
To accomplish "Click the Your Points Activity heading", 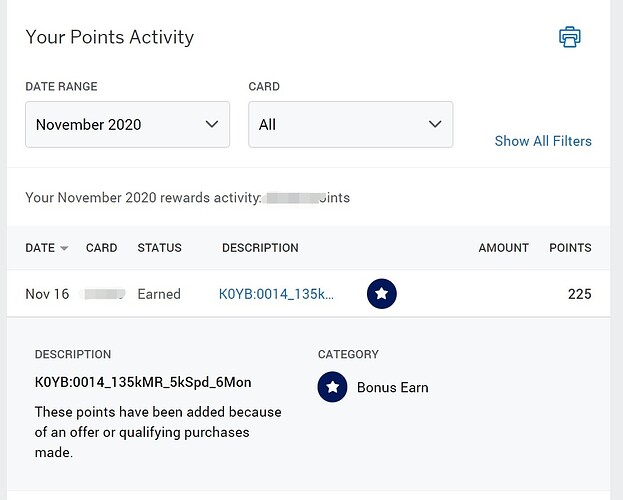I will 109,38.
